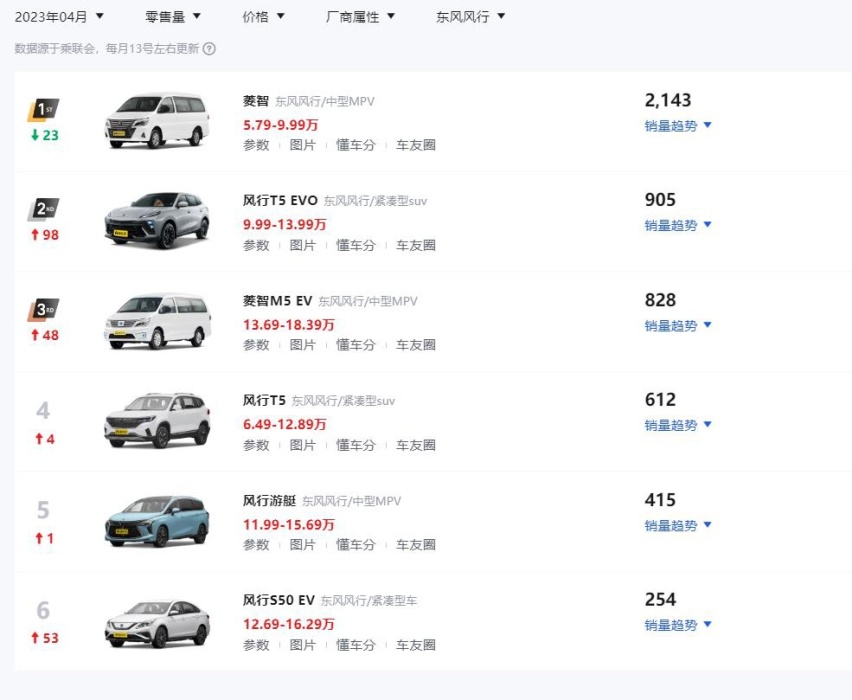
Task: Open the 菱智M5 EV car thumbnail
Action: point(157,321)
